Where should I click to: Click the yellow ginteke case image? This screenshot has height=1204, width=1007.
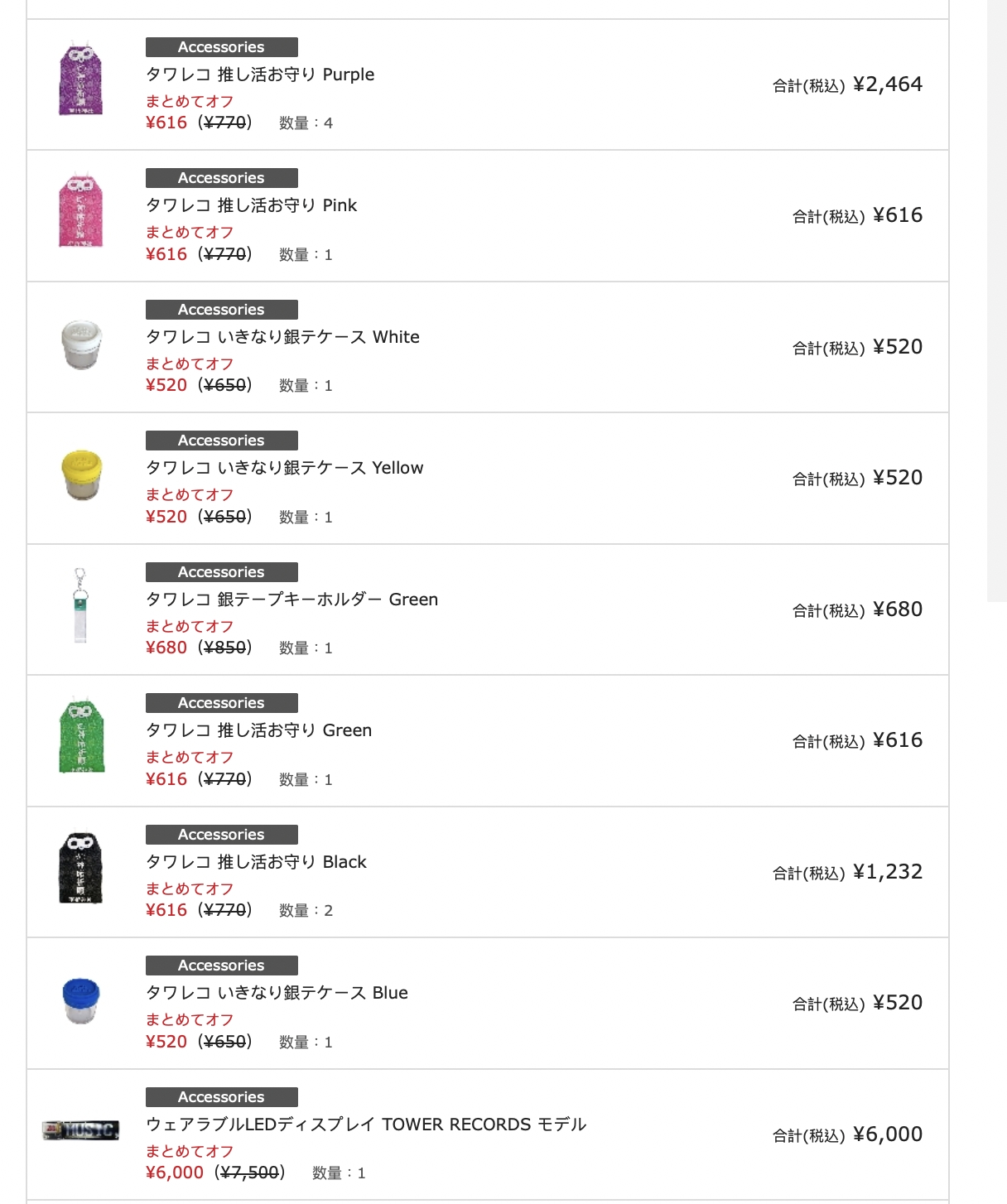point(81,475)
